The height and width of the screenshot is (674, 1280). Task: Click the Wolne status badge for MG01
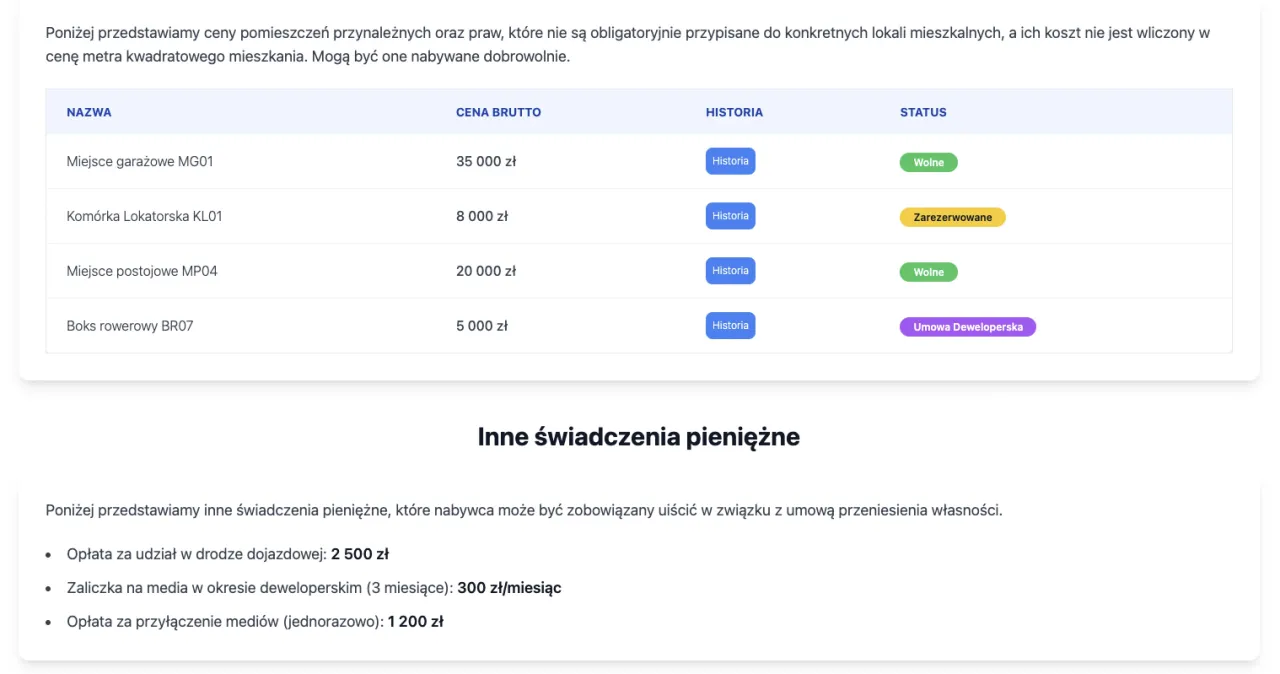click(x=928, y=161)
